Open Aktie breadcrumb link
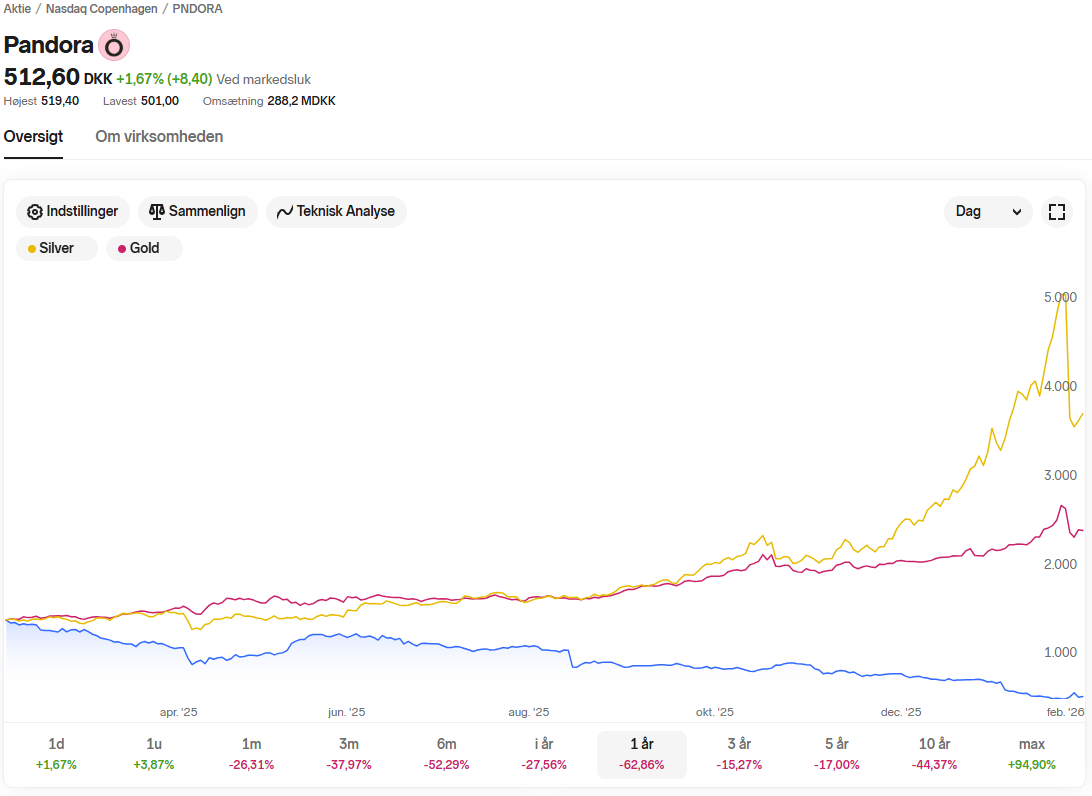The width and height of the screenshot is (1092, 796). [17, 9]
